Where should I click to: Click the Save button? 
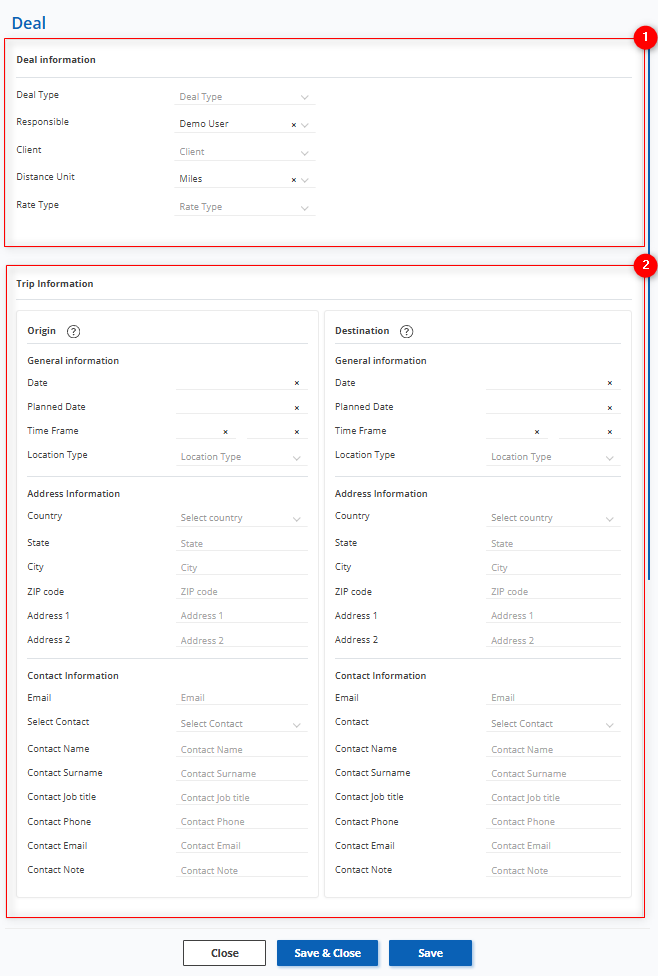click(430, 953)
